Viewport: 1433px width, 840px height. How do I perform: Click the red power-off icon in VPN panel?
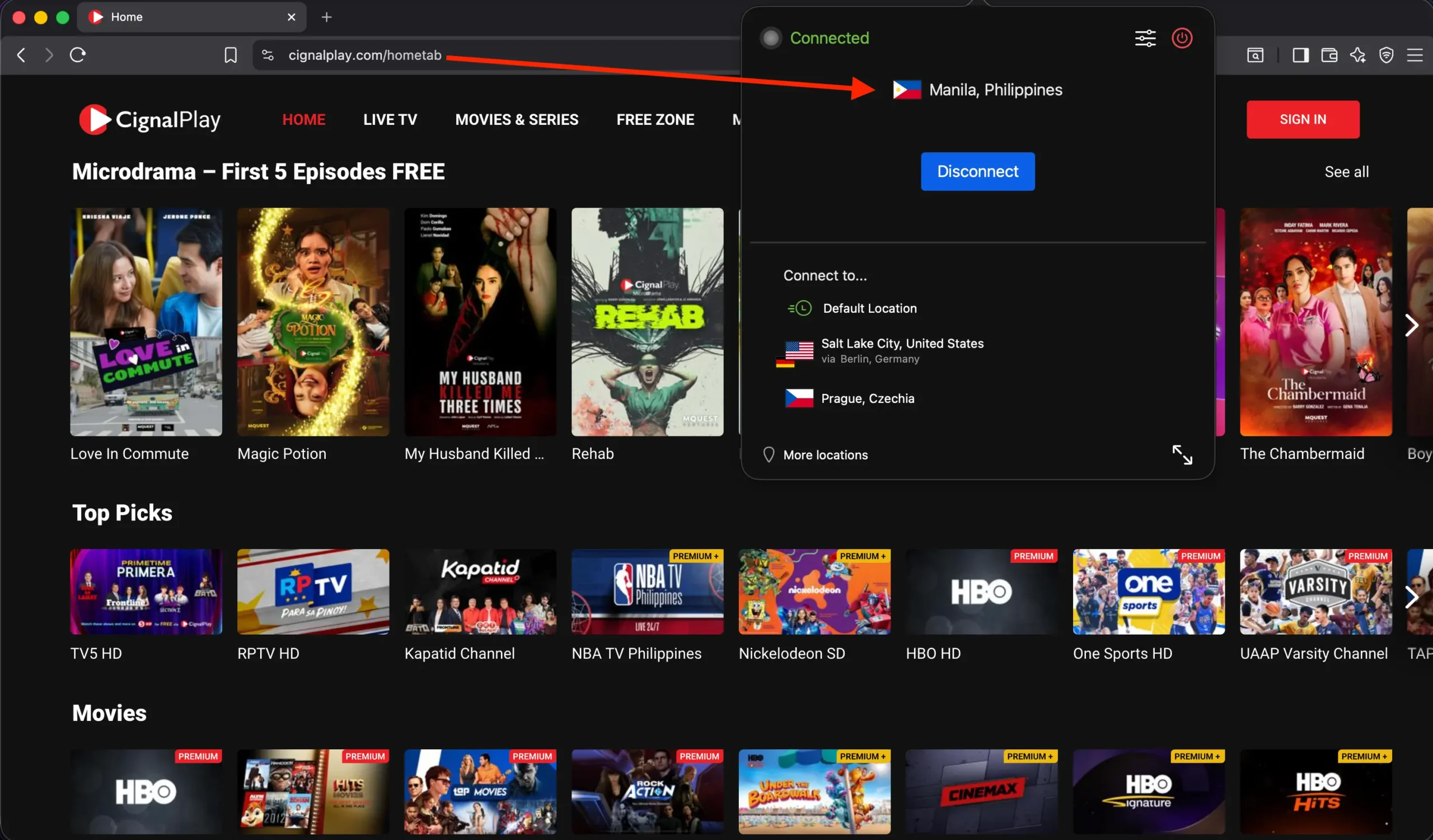[x=1182, y=38]
